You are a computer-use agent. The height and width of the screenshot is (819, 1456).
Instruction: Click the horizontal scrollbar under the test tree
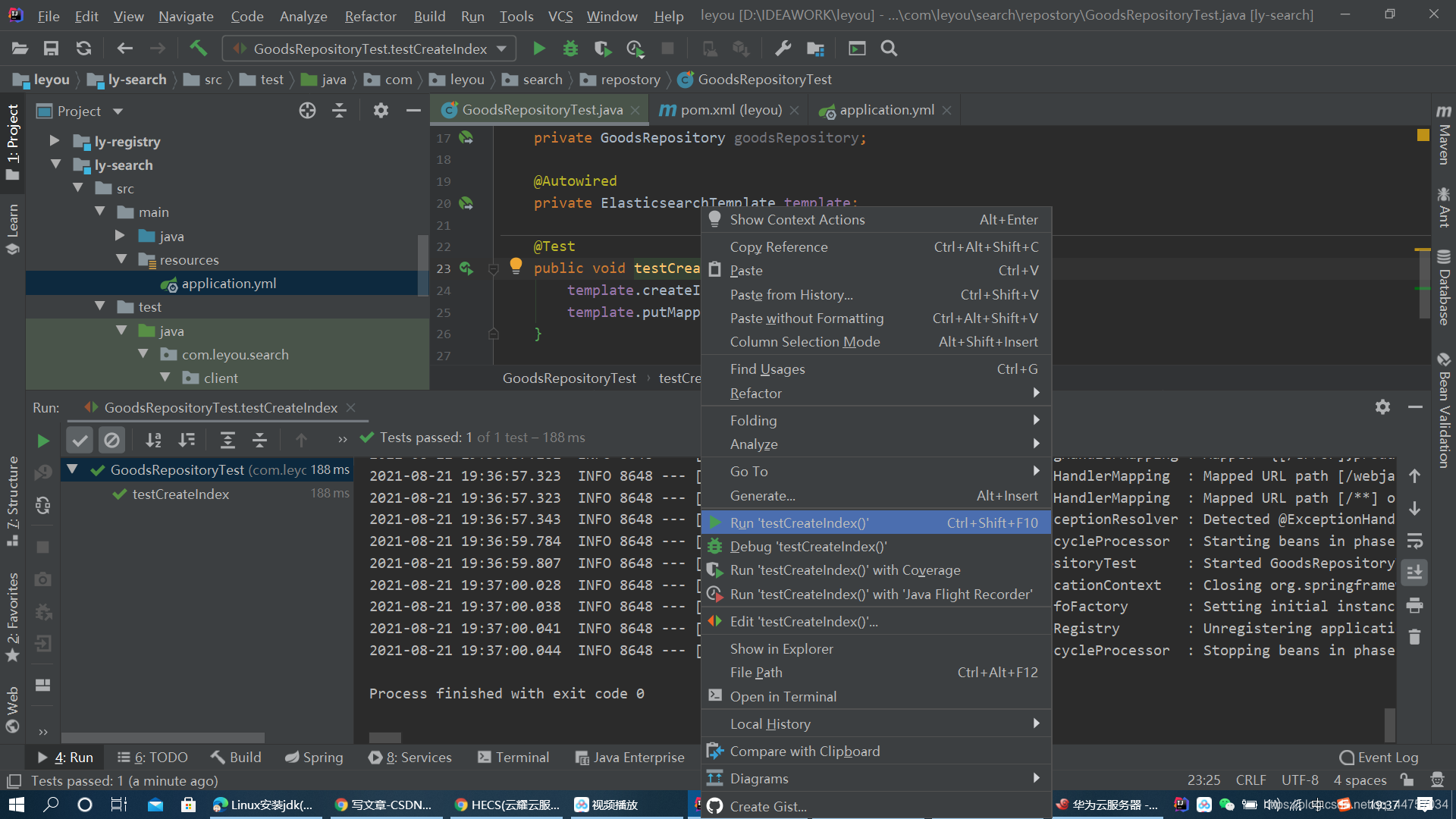pyautogui.click(x=163, y=737)
